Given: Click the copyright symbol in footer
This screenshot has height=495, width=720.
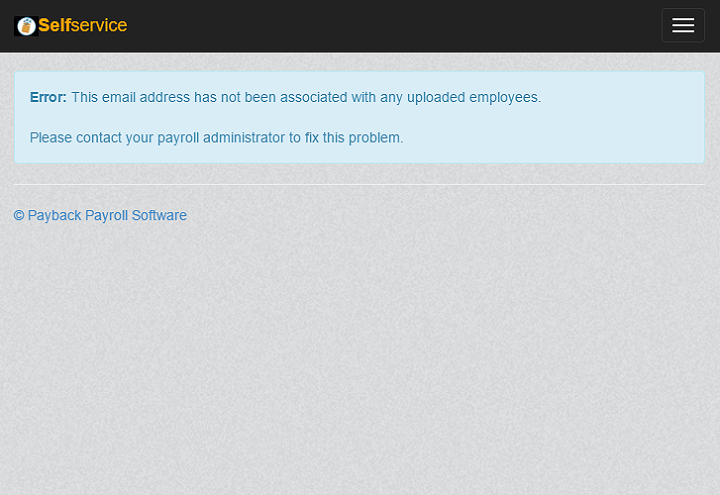Looking at the screenshot, I should [19, 216].
